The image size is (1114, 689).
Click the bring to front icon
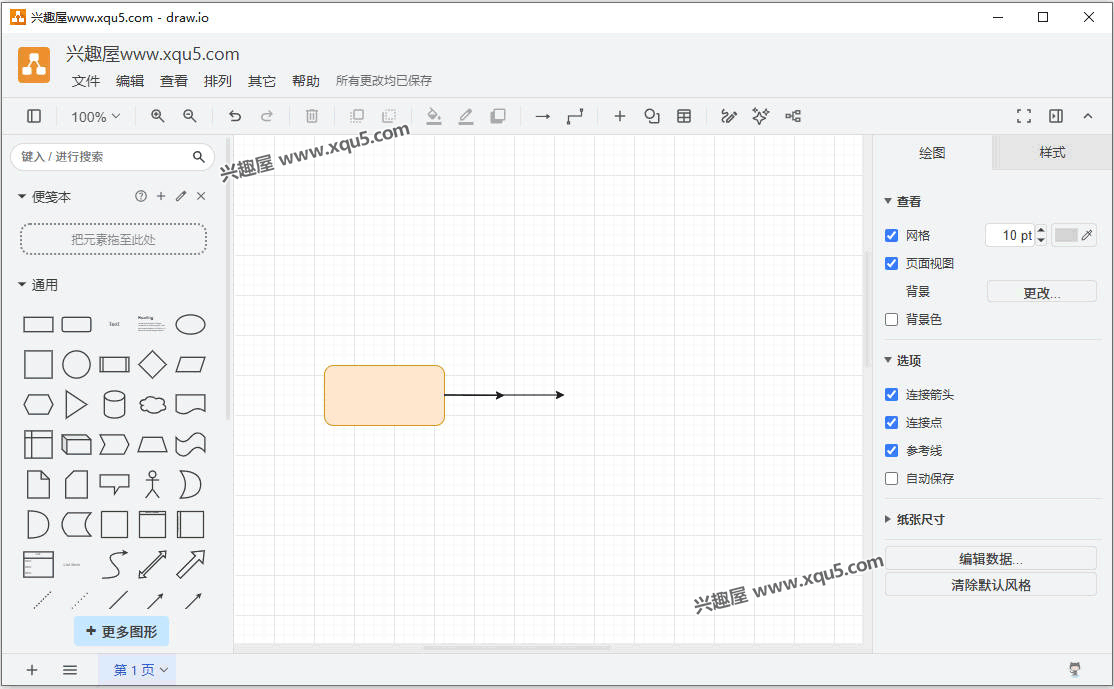pos(357,116)
